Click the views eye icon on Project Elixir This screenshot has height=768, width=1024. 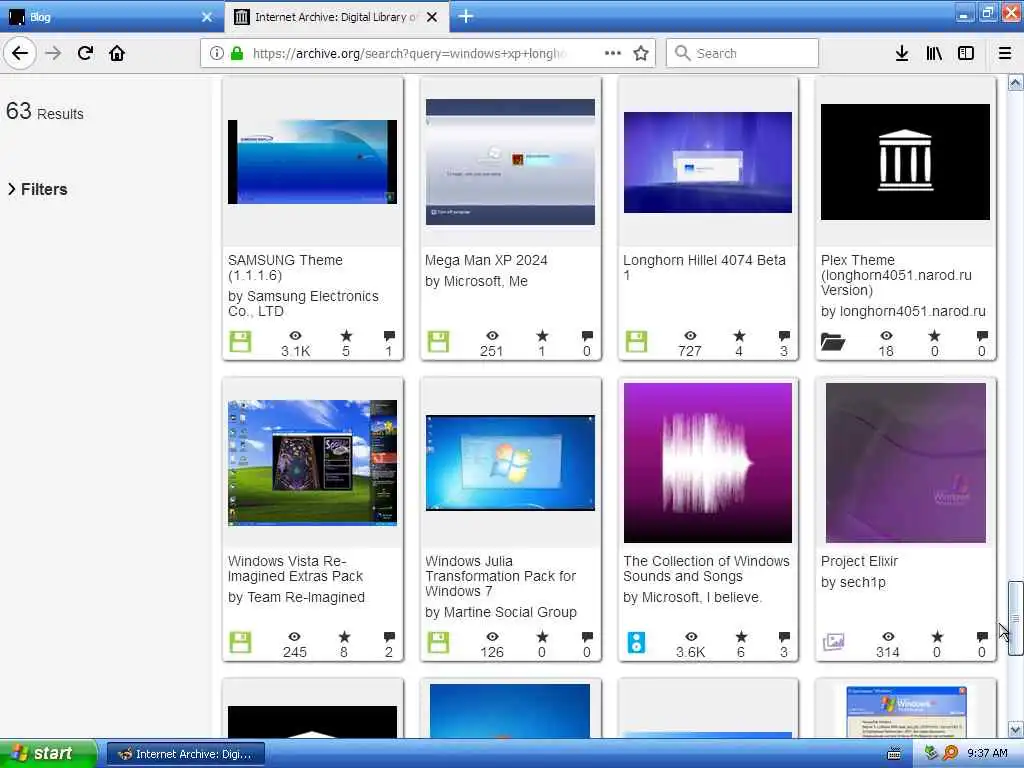888,637
